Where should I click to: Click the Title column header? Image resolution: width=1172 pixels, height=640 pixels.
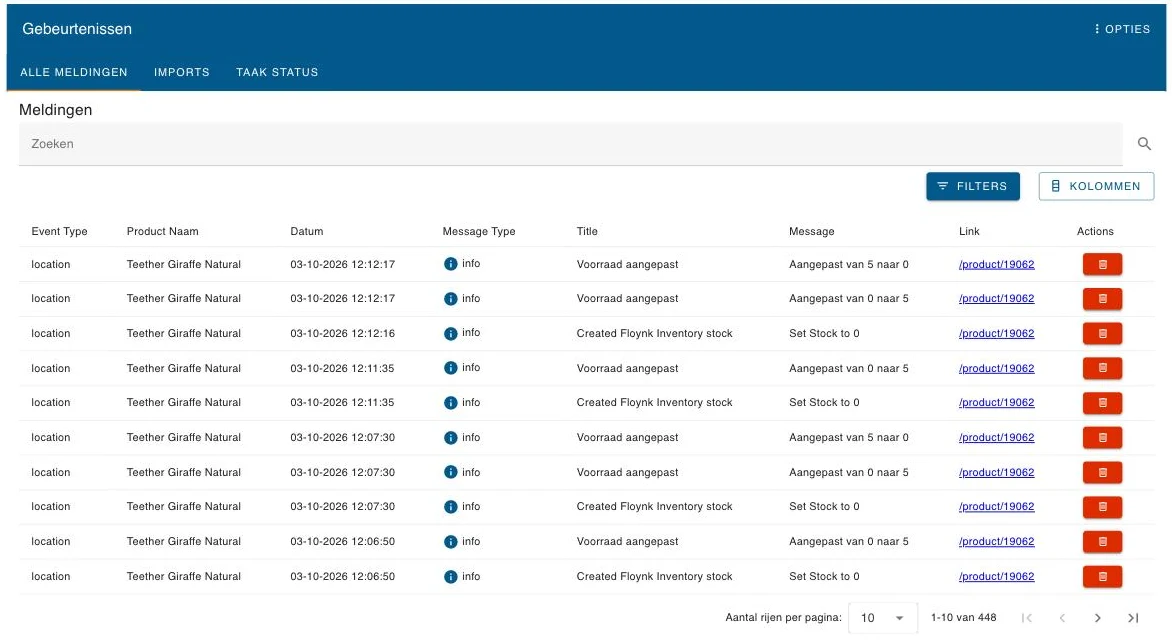point(587,231)
